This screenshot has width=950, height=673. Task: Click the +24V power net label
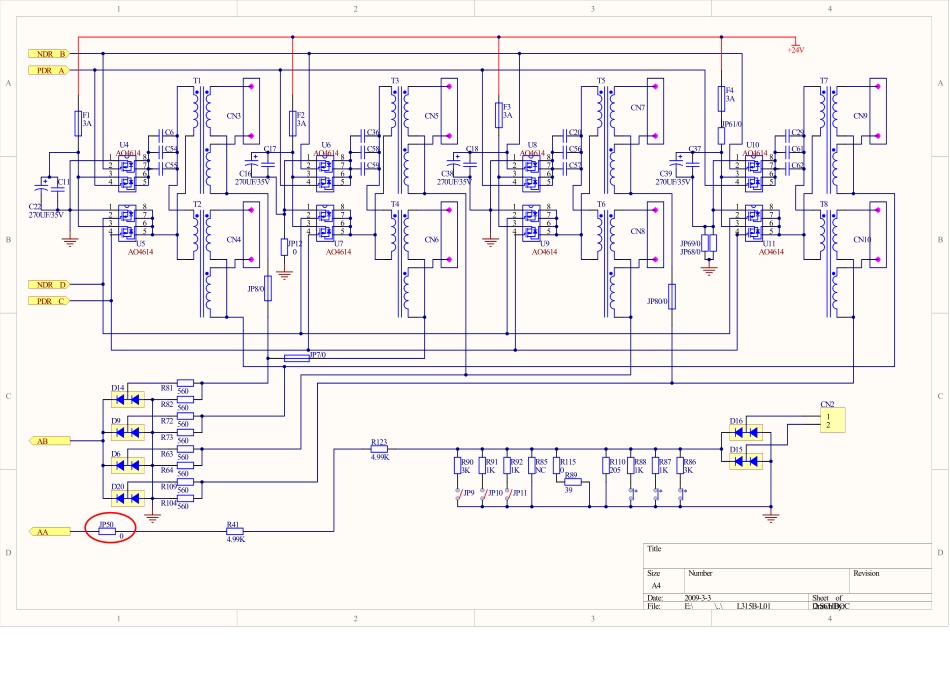(796, 49)
